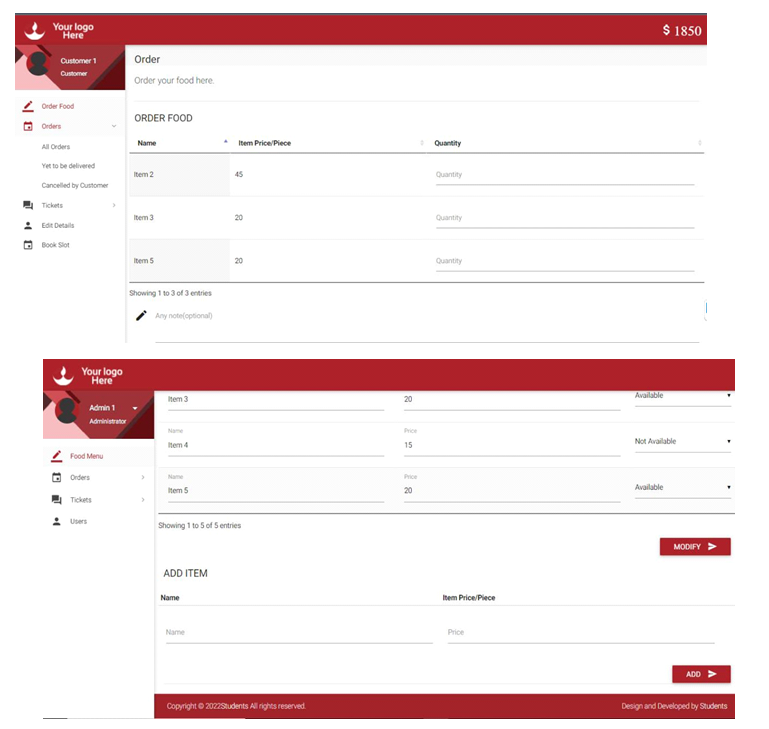Expand the customer Tickets menu chevron

pos(114,205)
